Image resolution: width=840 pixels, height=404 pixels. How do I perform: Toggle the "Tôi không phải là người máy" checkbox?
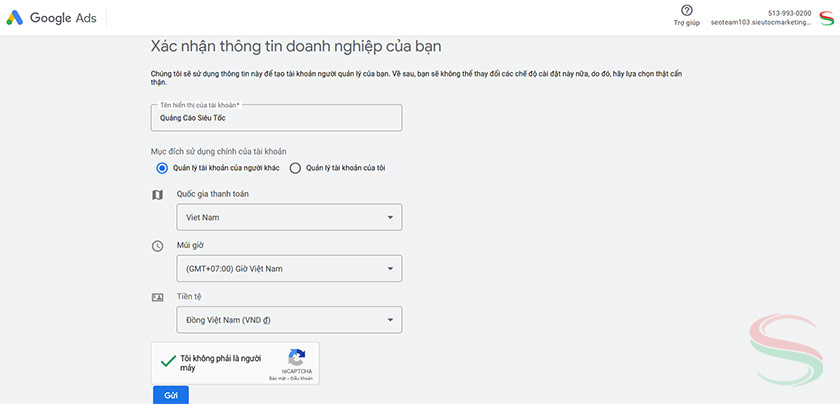pyautogui.click(x=168, y=361)
